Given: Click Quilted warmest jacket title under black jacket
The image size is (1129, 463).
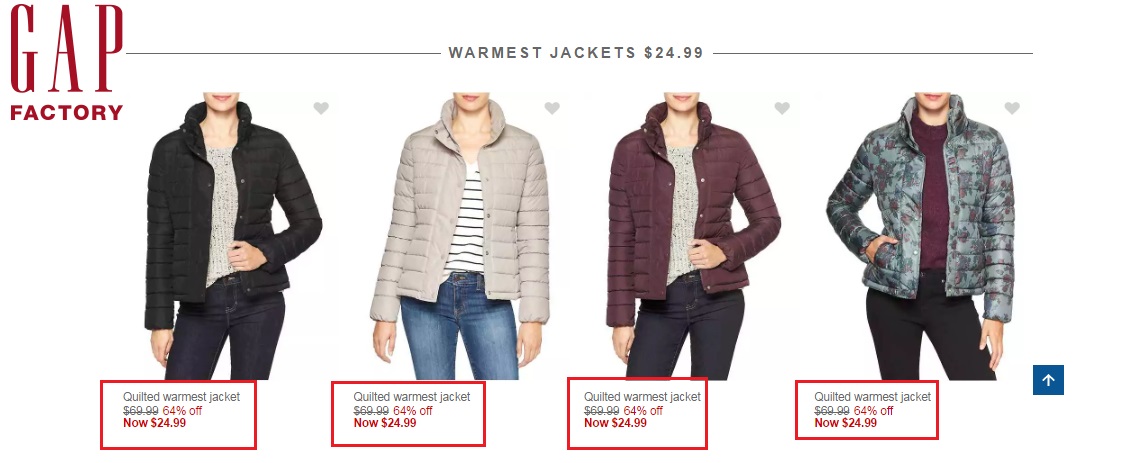Looking at the screenshot, I should click(x=181, y=397).
